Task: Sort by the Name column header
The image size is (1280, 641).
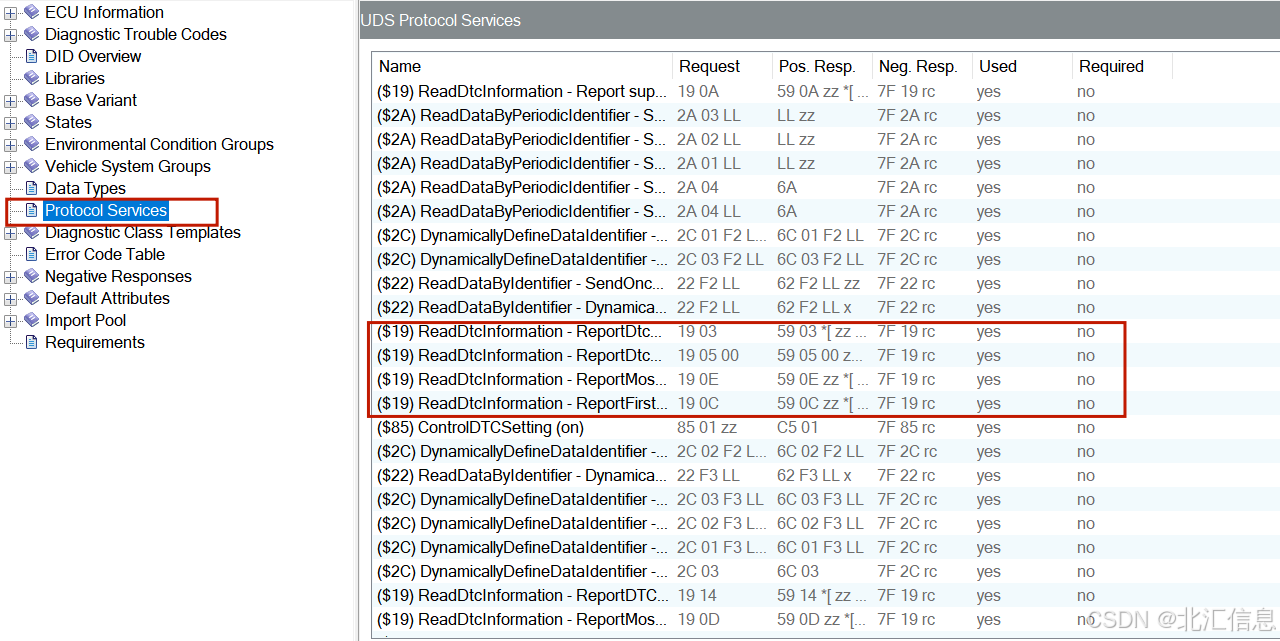Action: click(x=522, y=66)
